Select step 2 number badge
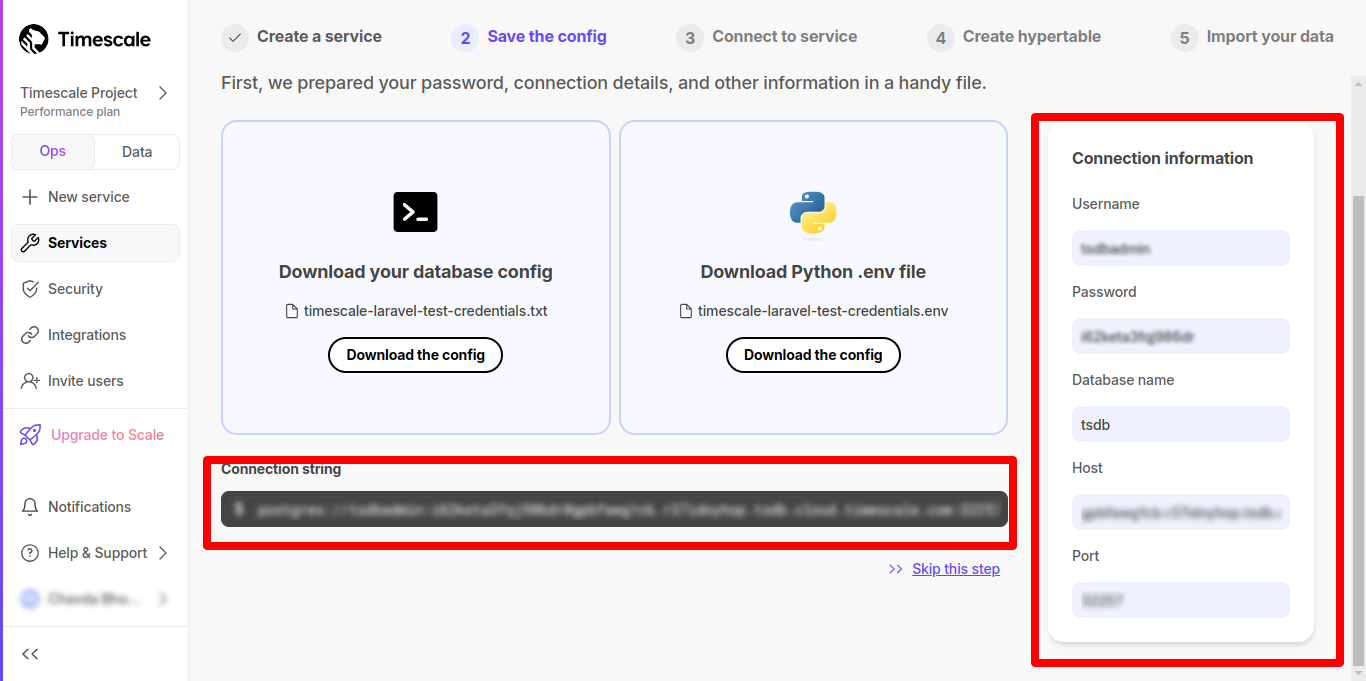The image size is (1366, 681). [x=465, y=38]
